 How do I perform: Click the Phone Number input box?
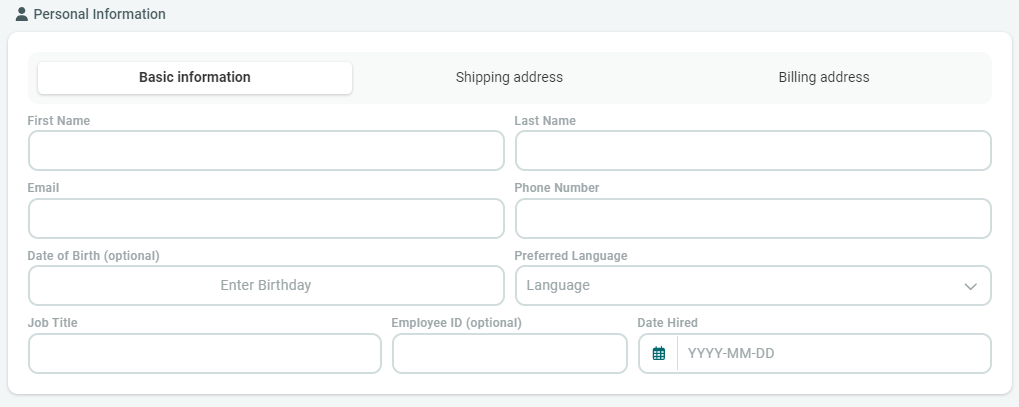(x=752, y=219)
